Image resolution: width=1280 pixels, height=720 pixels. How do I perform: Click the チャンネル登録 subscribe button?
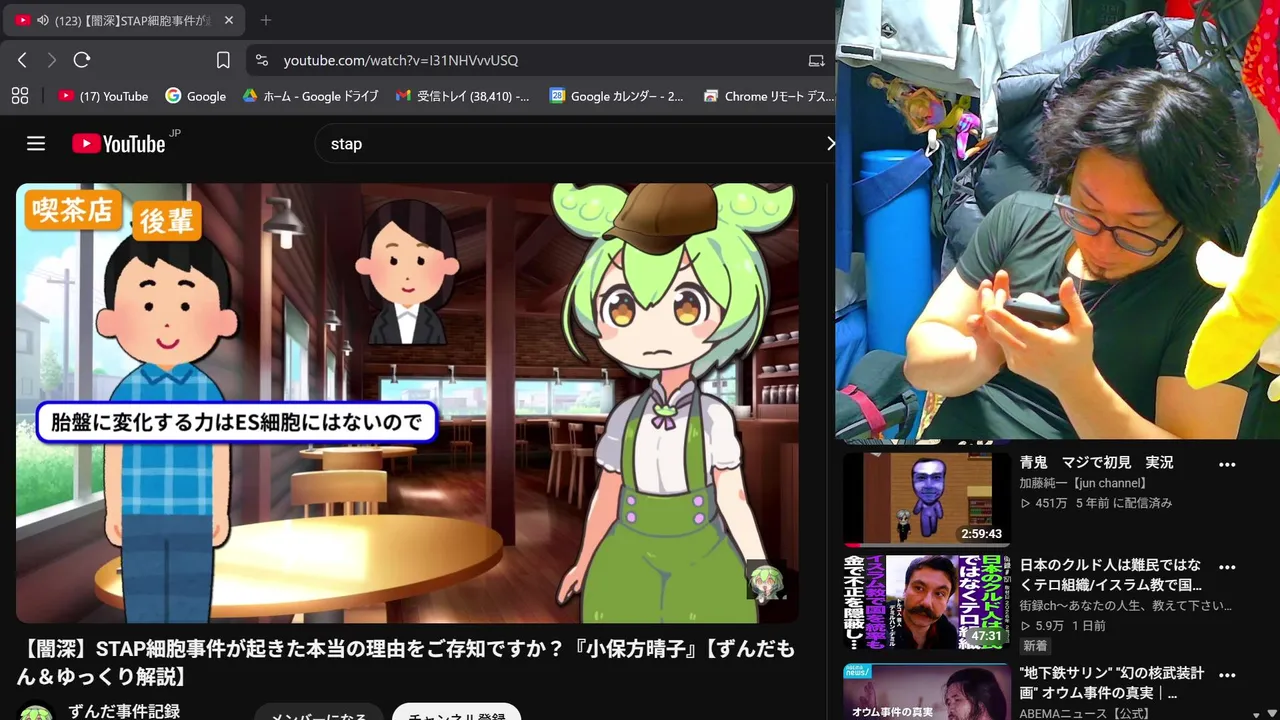pos(456,713)
